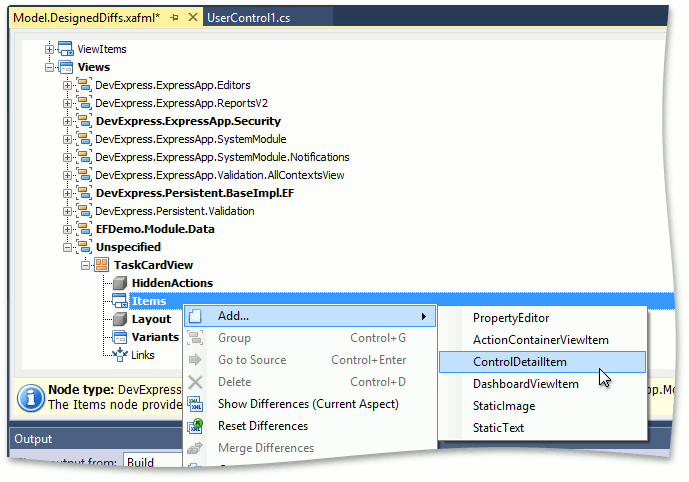The image size is (689, 482).
Task: Select the Variants tree node
Action: (x=155, y=337)
